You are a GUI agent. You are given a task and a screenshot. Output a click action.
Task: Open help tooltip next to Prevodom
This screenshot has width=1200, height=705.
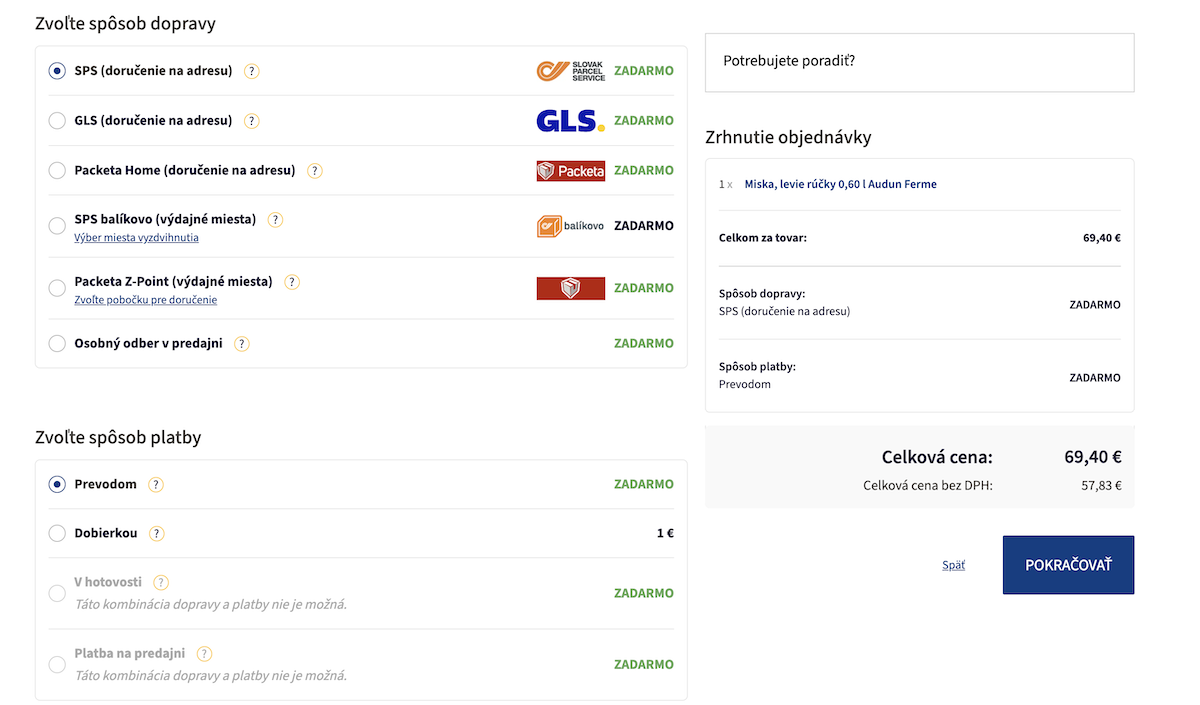[156, 485]
